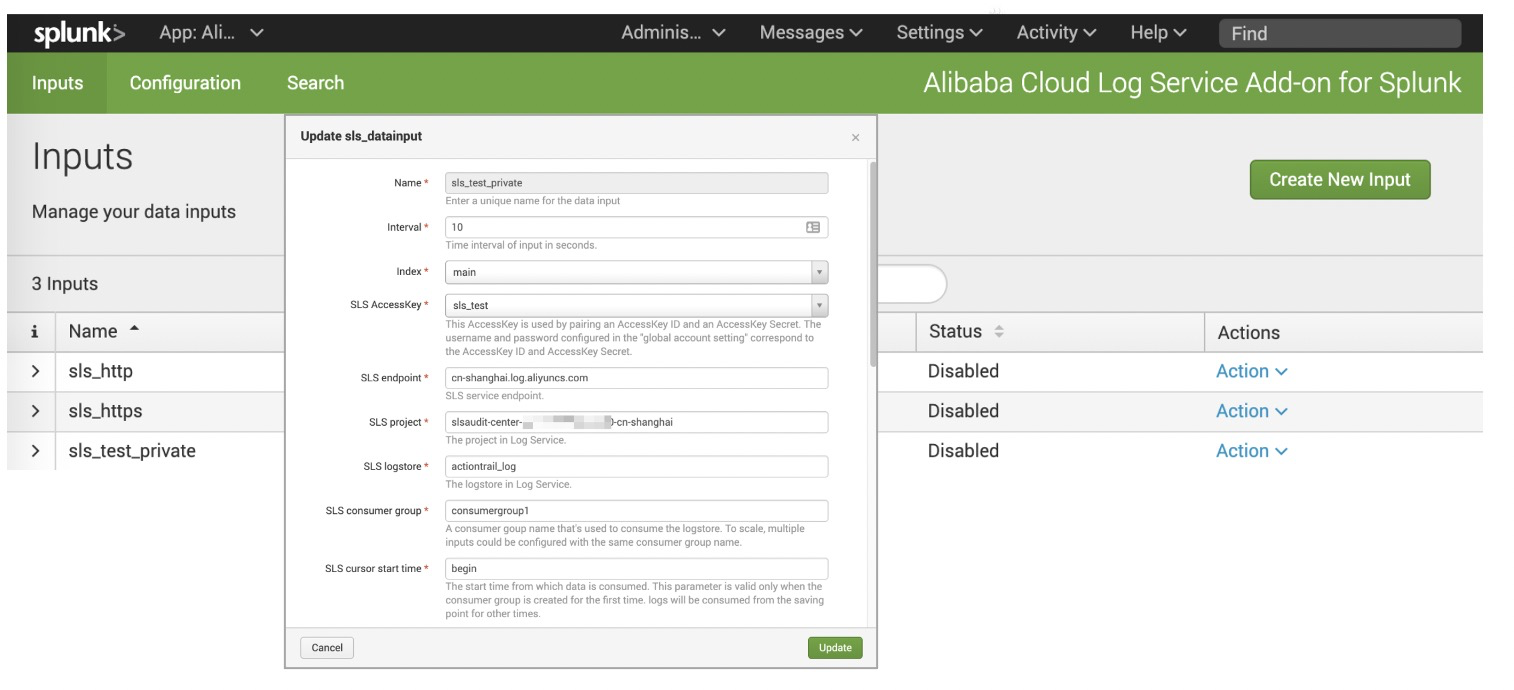The image size is (1514, 690).
Task: Click the Name input field
Action: click(636, 183)
